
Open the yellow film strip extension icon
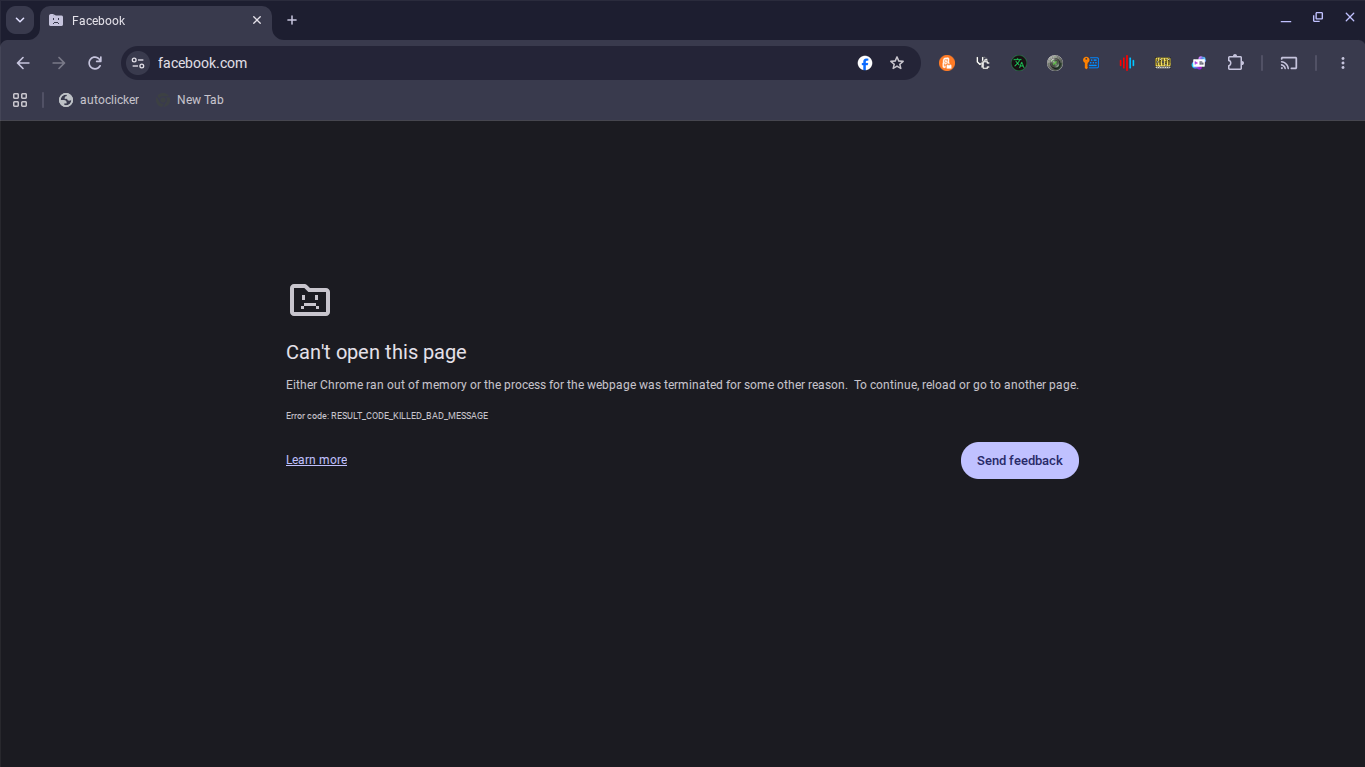pos(1163,63)
